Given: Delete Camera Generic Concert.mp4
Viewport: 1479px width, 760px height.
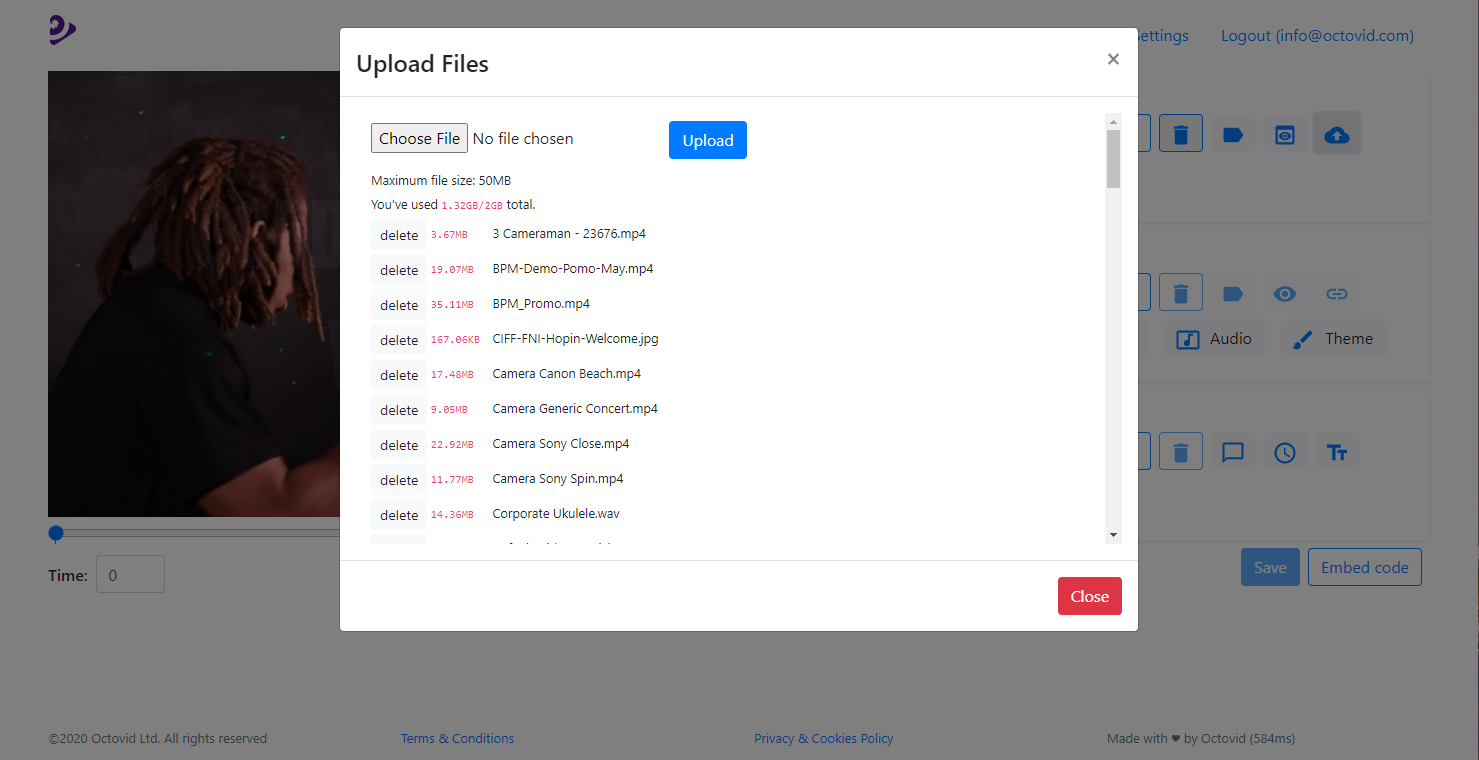Looking at the screenshot, I should click(399, 410).
